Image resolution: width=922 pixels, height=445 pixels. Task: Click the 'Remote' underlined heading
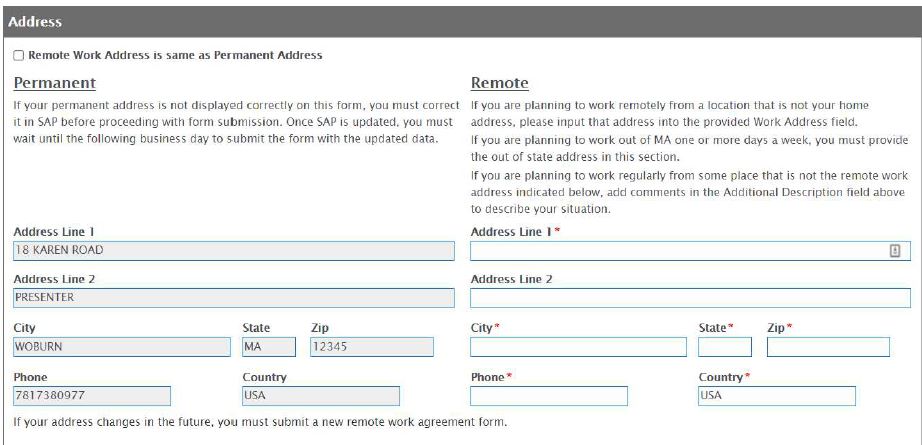coord(499,83)
